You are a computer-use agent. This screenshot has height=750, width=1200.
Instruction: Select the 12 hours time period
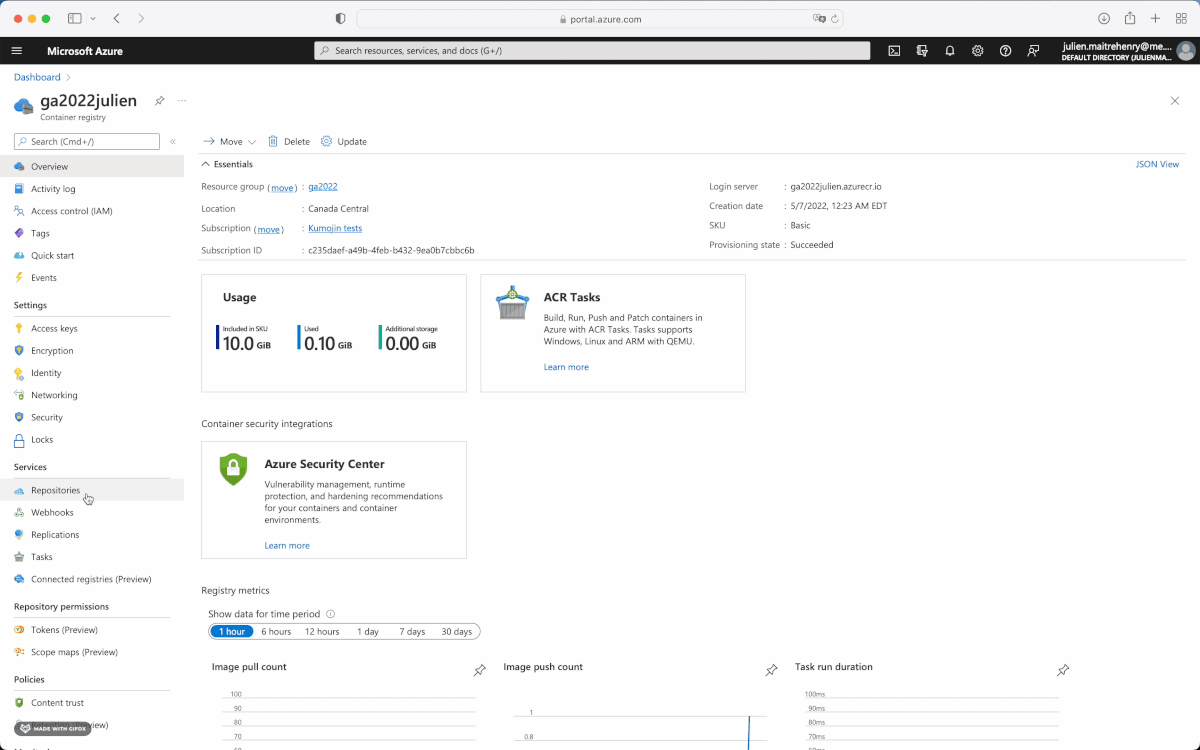click(x=322, y=632)
